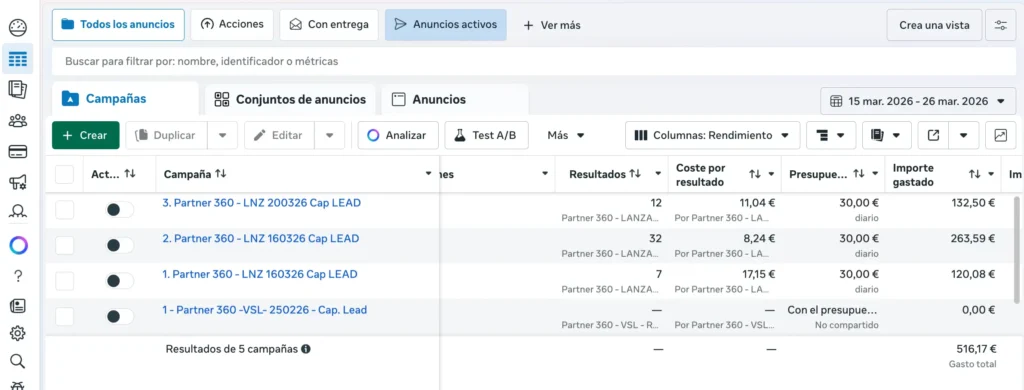Open the settings gear icon in sidebar
This screenshot has width=1024, height=390.
coord(18,333)
